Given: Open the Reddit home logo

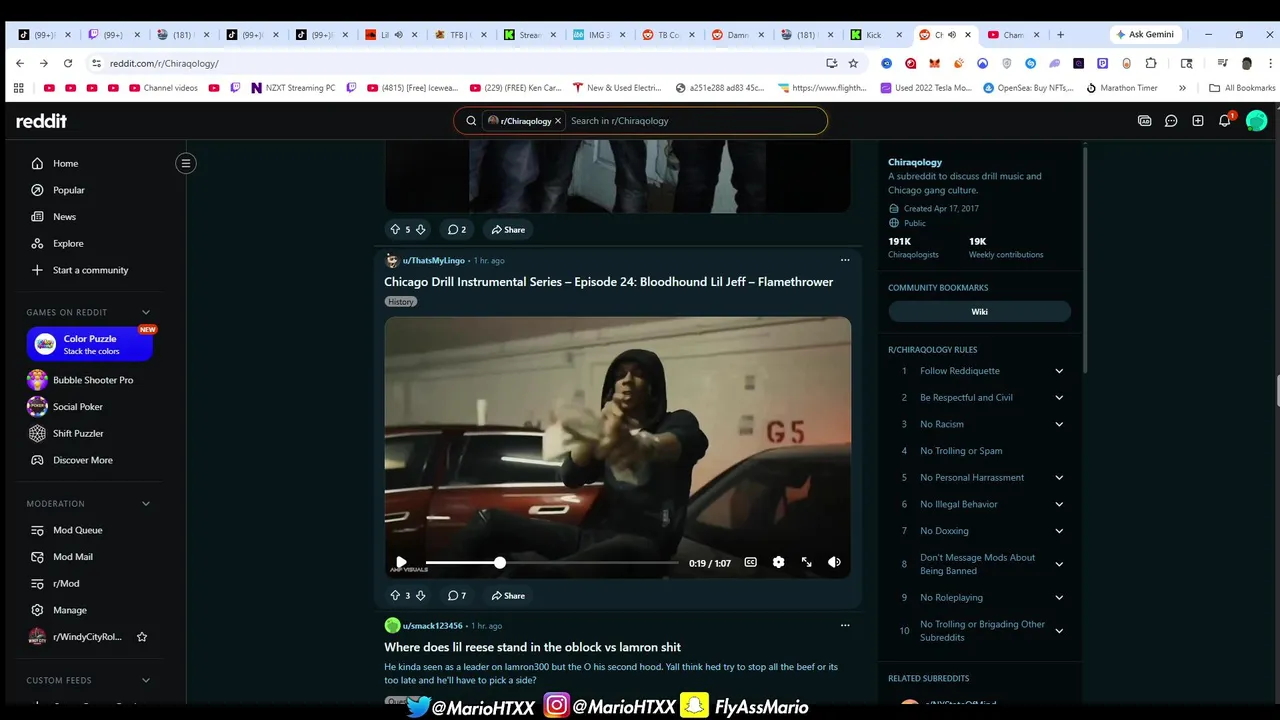Looking at the screenshot, I should 41,121.
